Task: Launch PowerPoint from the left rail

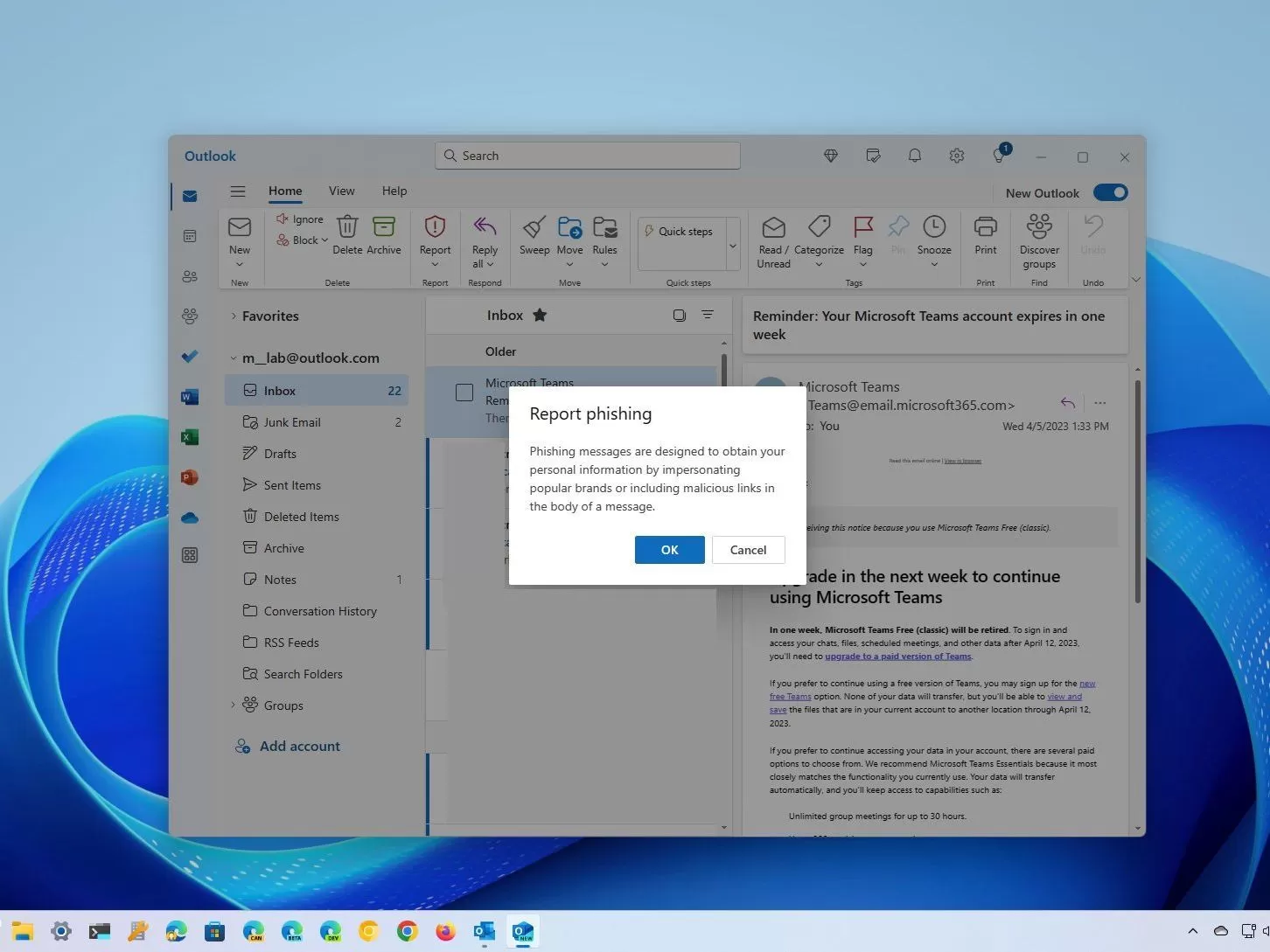Action: (190, 477)
